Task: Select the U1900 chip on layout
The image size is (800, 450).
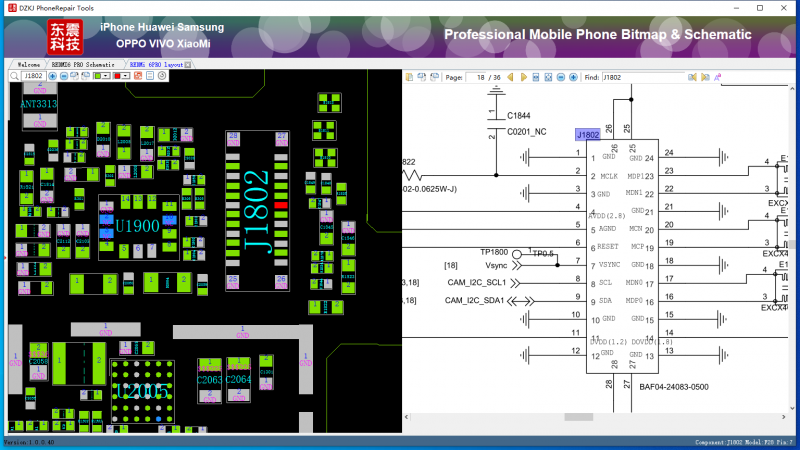Action: 137,227
